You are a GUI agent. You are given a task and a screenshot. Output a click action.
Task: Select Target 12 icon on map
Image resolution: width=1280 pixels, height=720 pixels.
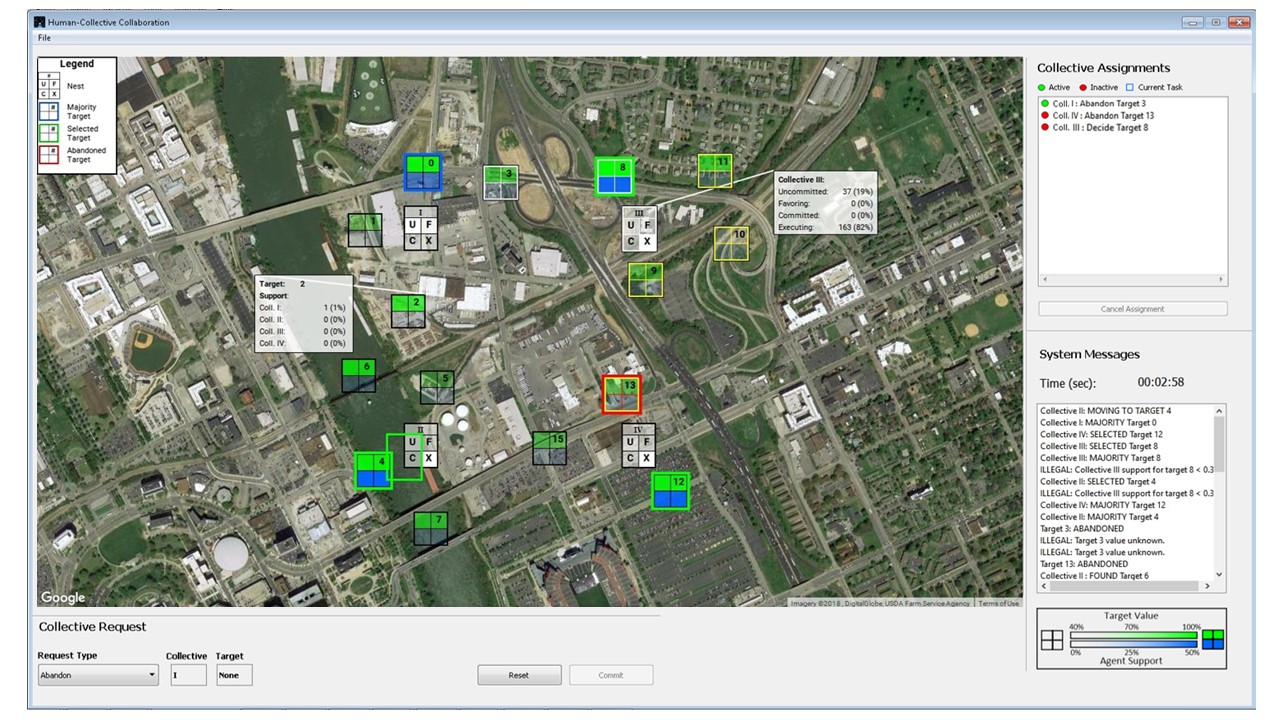(x=670, y=491)
